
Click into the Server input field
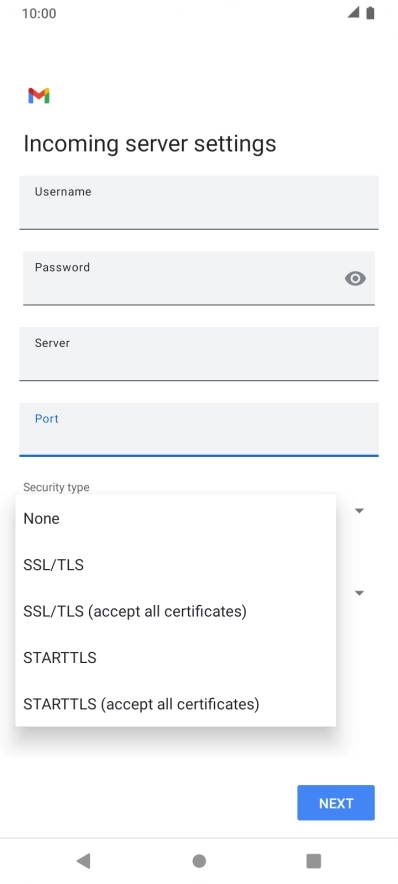199,354
